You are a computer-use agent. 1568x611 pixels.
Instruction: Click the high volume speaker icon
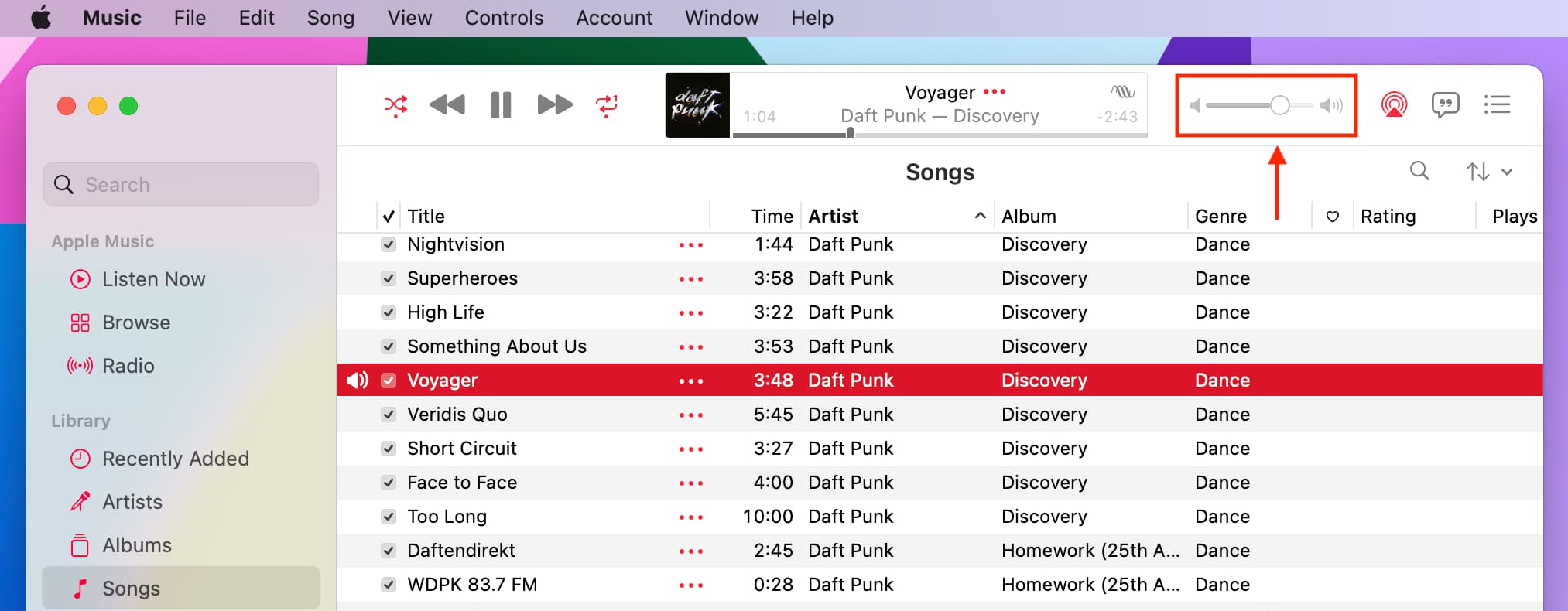[x=1331, y=105]
